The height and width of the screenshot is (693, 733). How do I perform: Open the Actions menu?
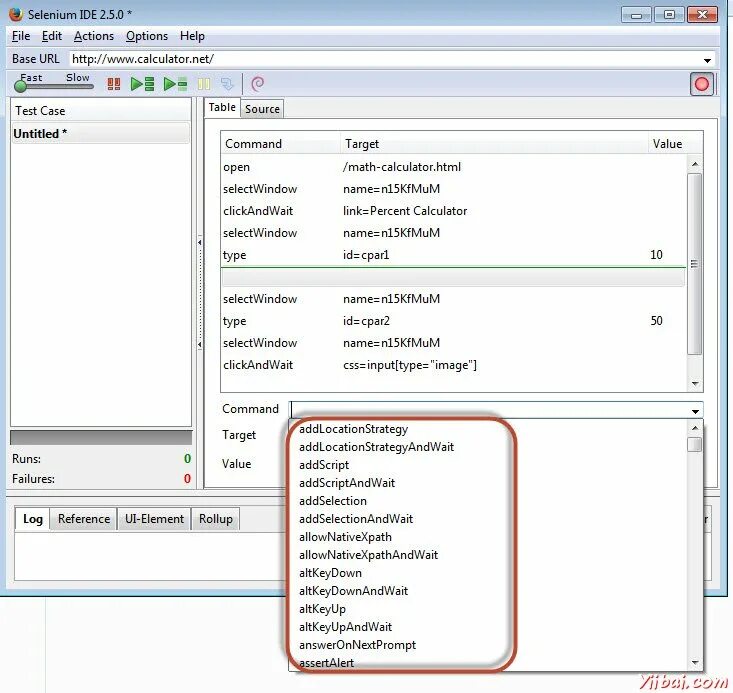click(93, 36)
